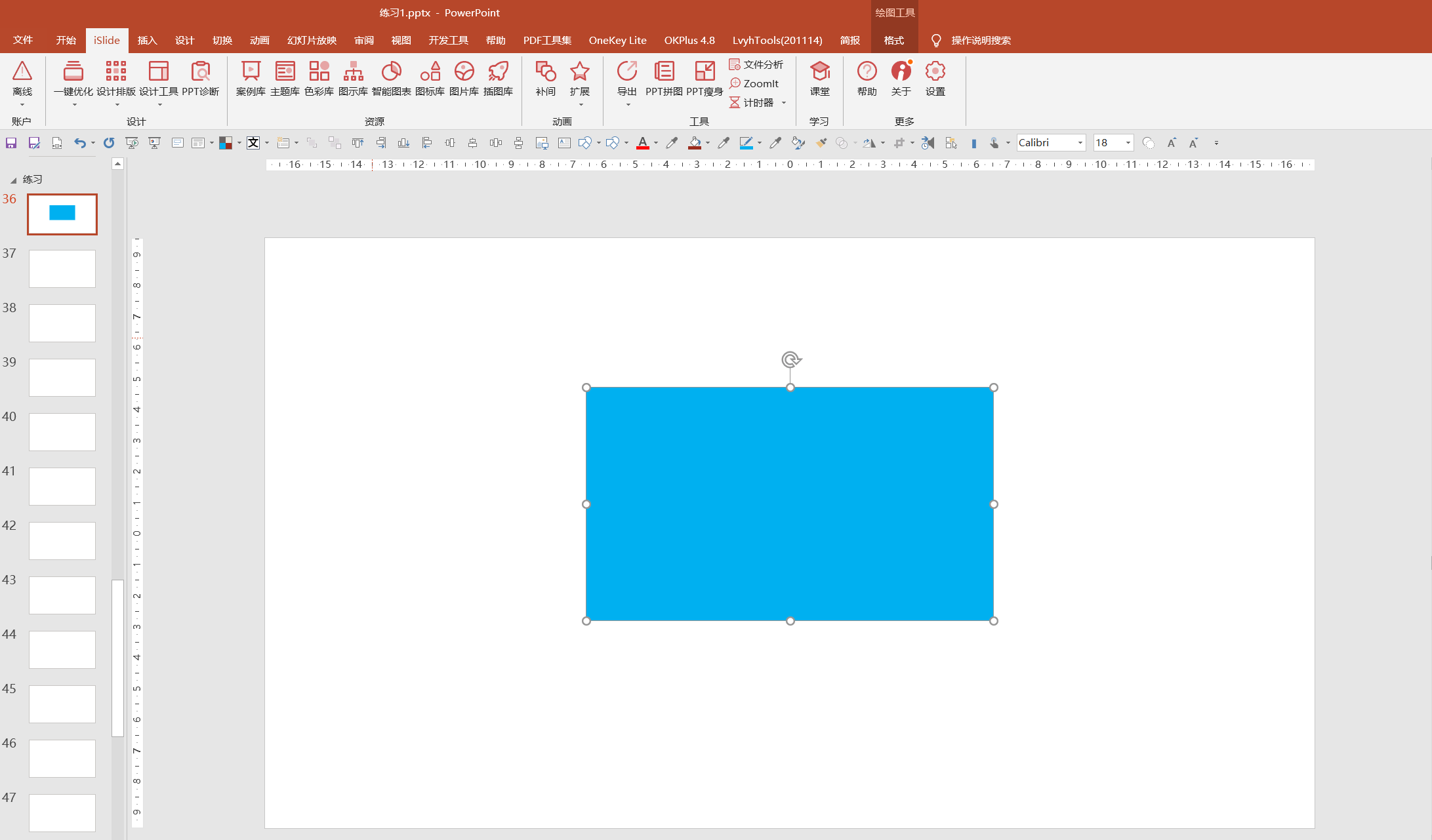Open the 课堂 classroom learning icon
Image resolution: width=1432 pixels, height=840 pixels.
(819, 79)
